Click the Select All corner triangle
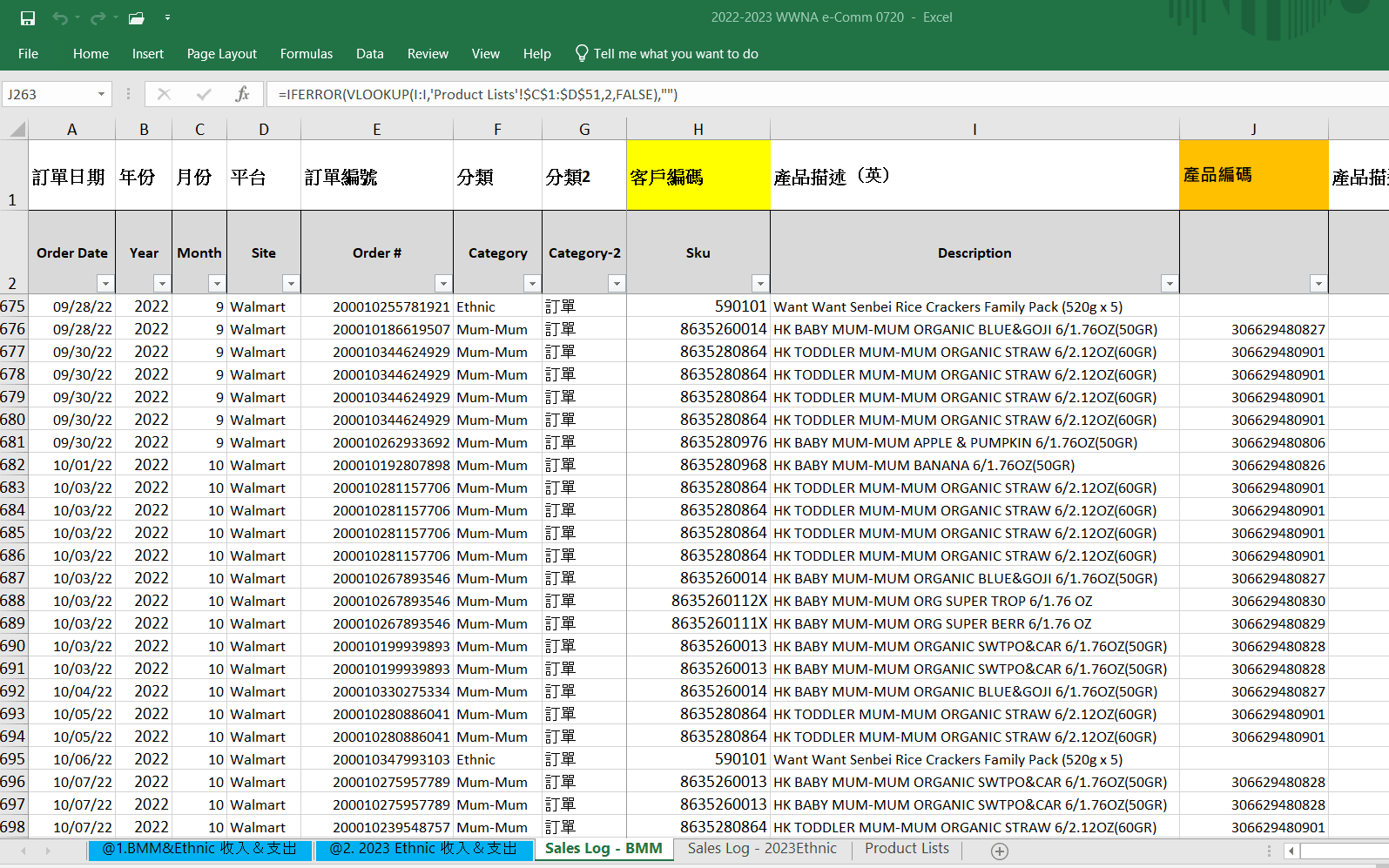 coord(16,129)
